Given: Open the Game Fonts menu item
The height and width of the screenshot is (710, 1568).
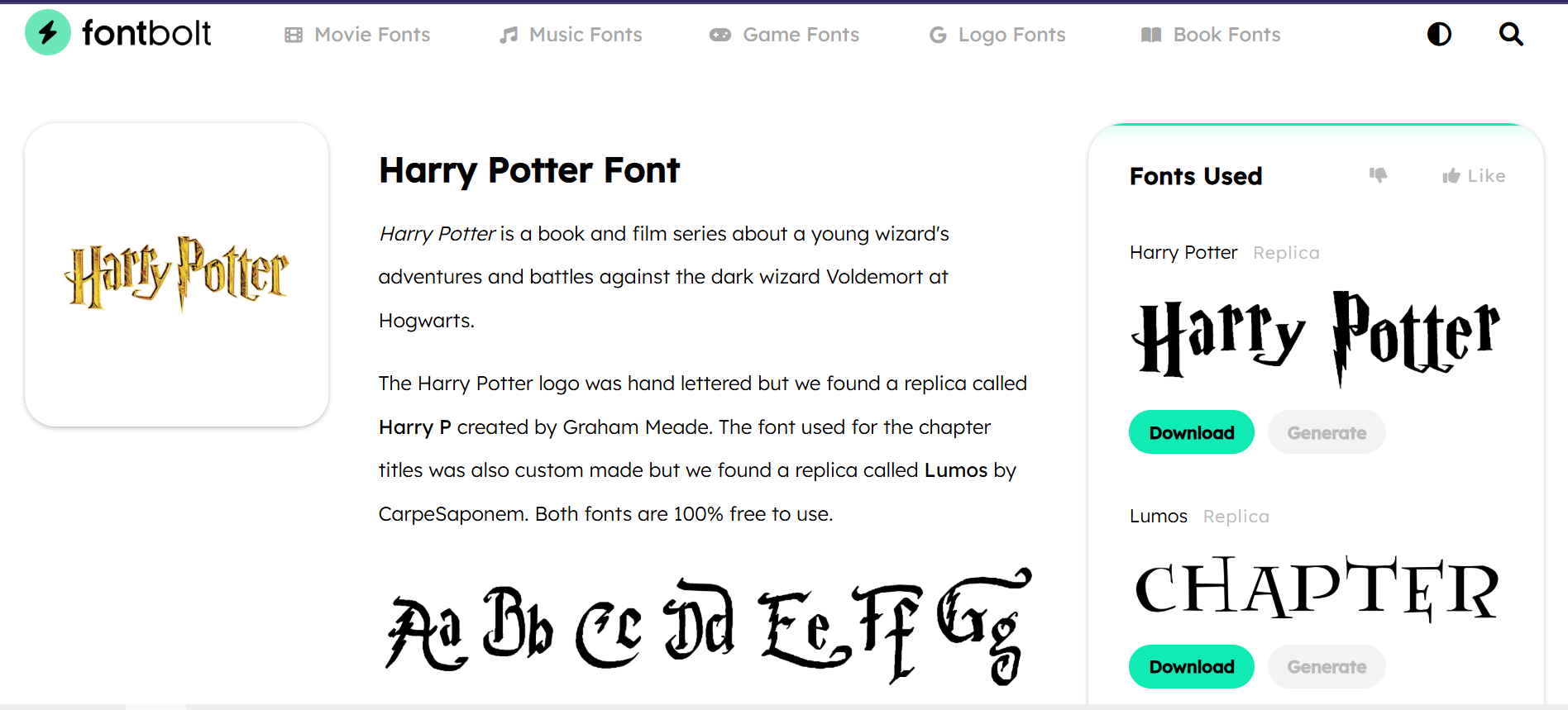Looking at the screenshot, I should [x=801, y=35].
